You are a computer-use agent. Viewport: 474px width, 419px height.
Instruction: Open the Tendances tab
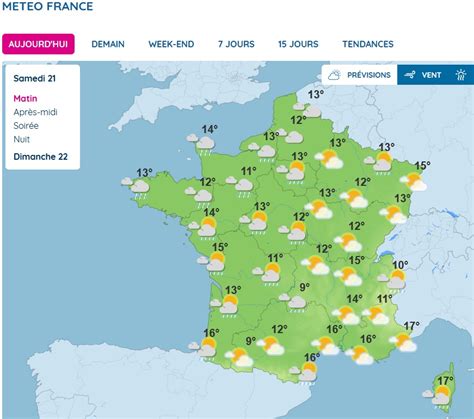coord(368,44)
